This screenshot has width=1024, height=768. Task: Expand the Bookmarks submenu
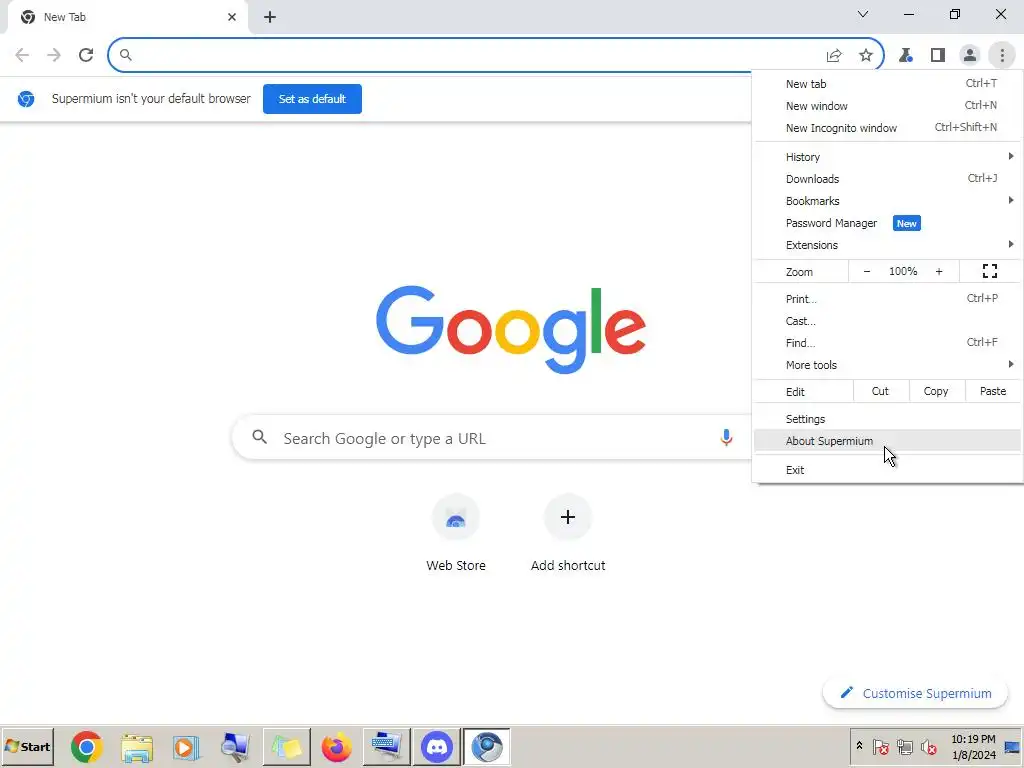[888, 201]
